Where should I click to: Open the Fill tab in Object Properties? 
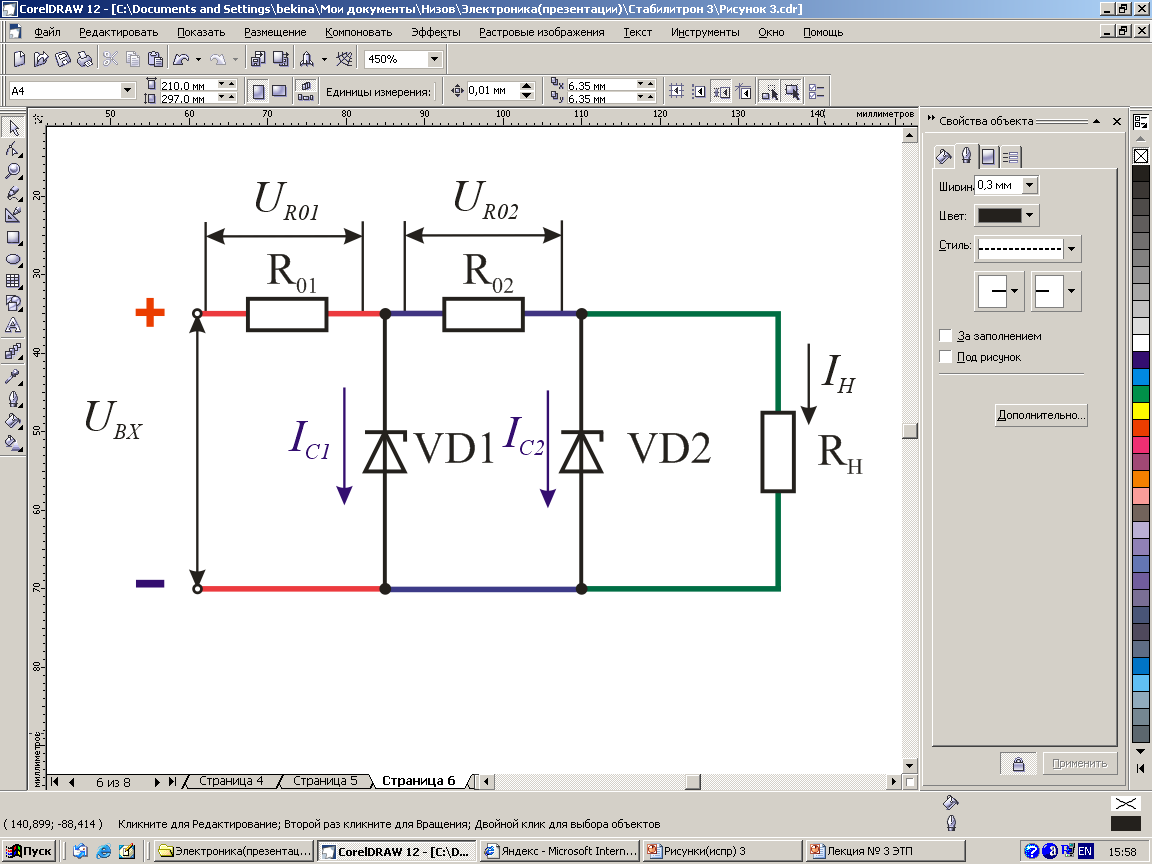pyautogui.click(x=944, y=156)
